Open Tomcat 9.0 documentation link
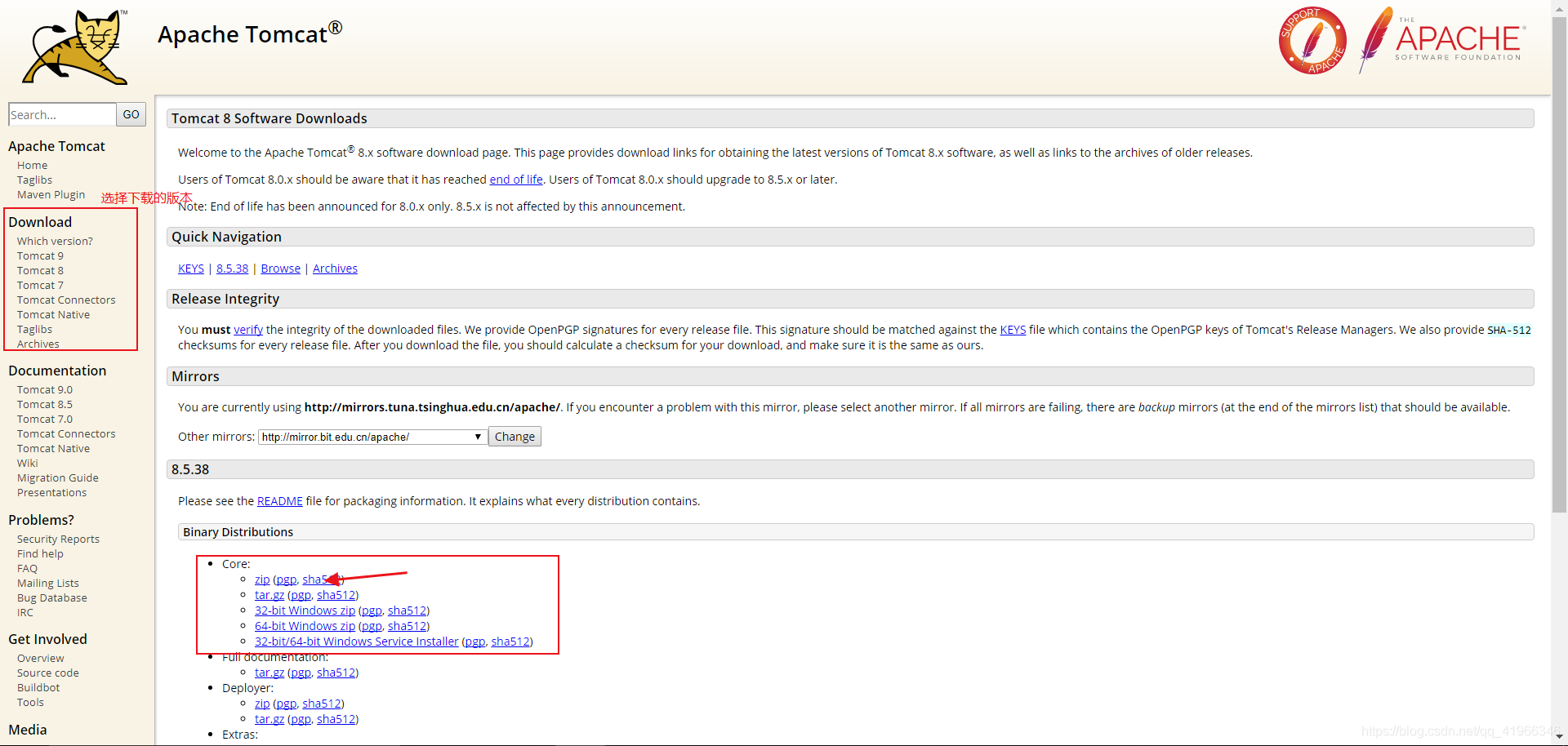This screenshot has width=1568, height=746. click(x=45, y=389)
